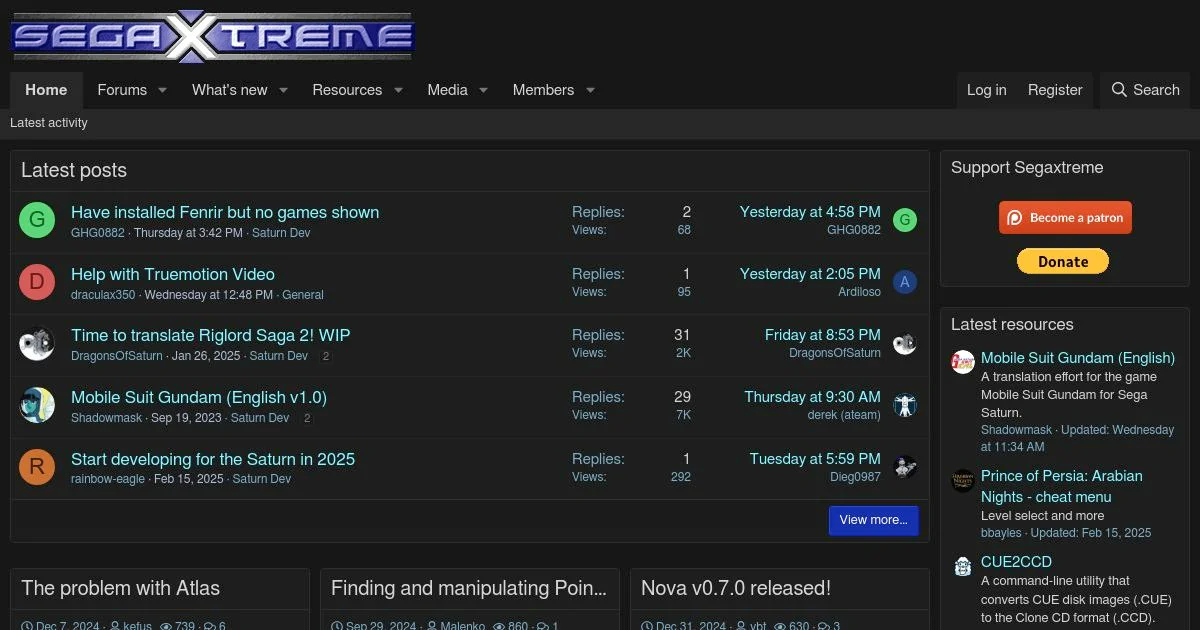Click the Search magnifier icon

pyautogui.click(x=1119, y=90)
